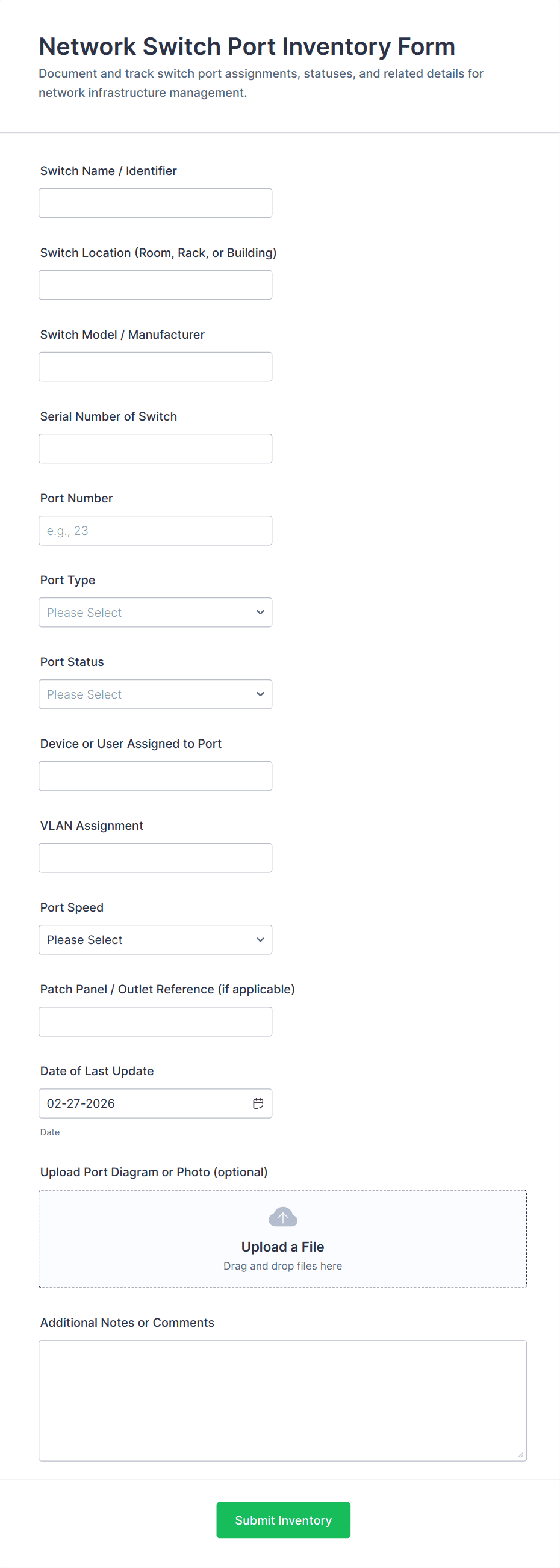Click the Device or User Assigned field
The height and width of the screenshot is (1568, 560).
(155, 776)
